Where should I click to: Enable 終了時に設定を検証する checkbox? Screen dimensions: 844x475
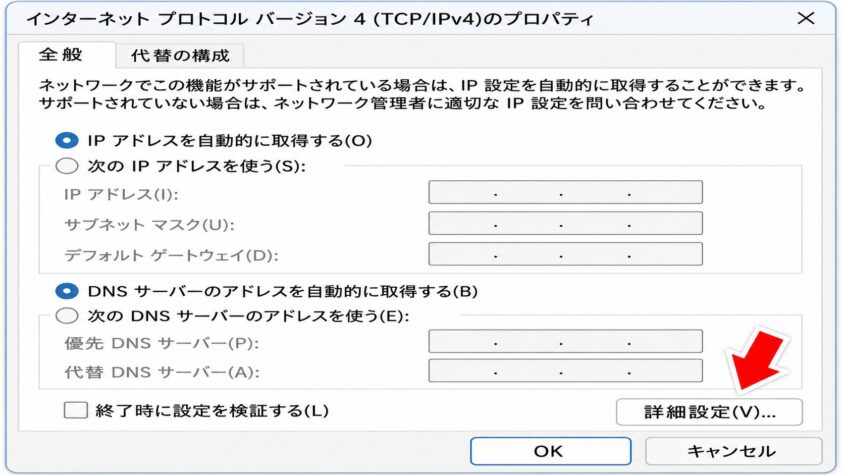pos(75,410)
